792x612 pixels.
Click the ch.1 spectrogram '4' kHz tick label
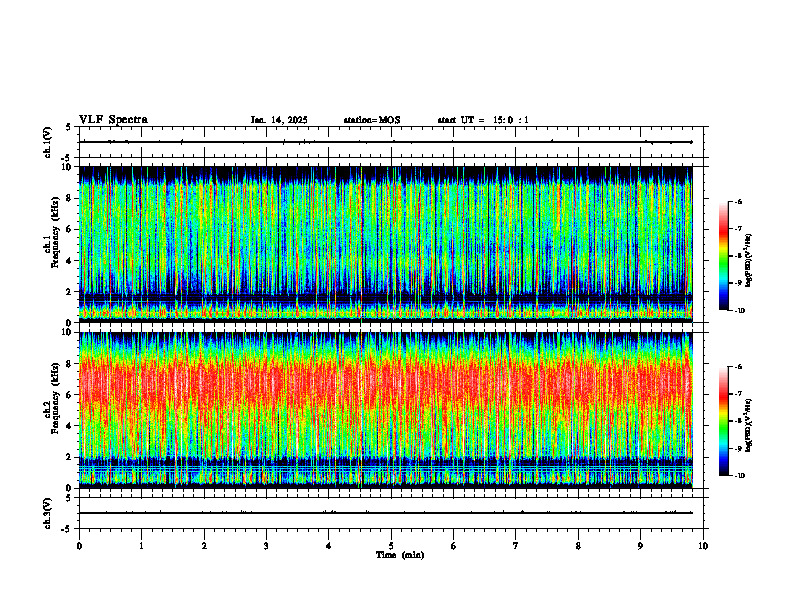click(x=70, y=261)
